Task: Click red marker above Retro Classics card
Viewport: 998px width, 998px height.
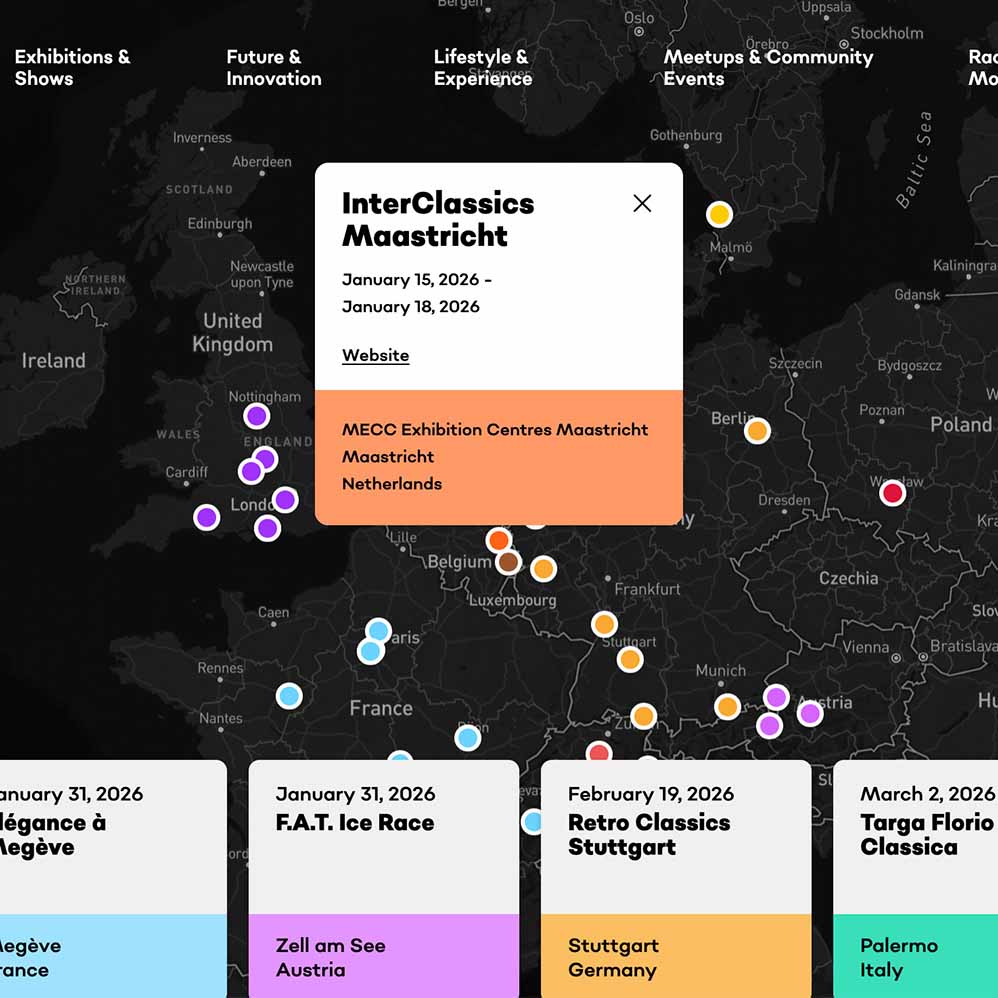Action: tap(599, 751)
